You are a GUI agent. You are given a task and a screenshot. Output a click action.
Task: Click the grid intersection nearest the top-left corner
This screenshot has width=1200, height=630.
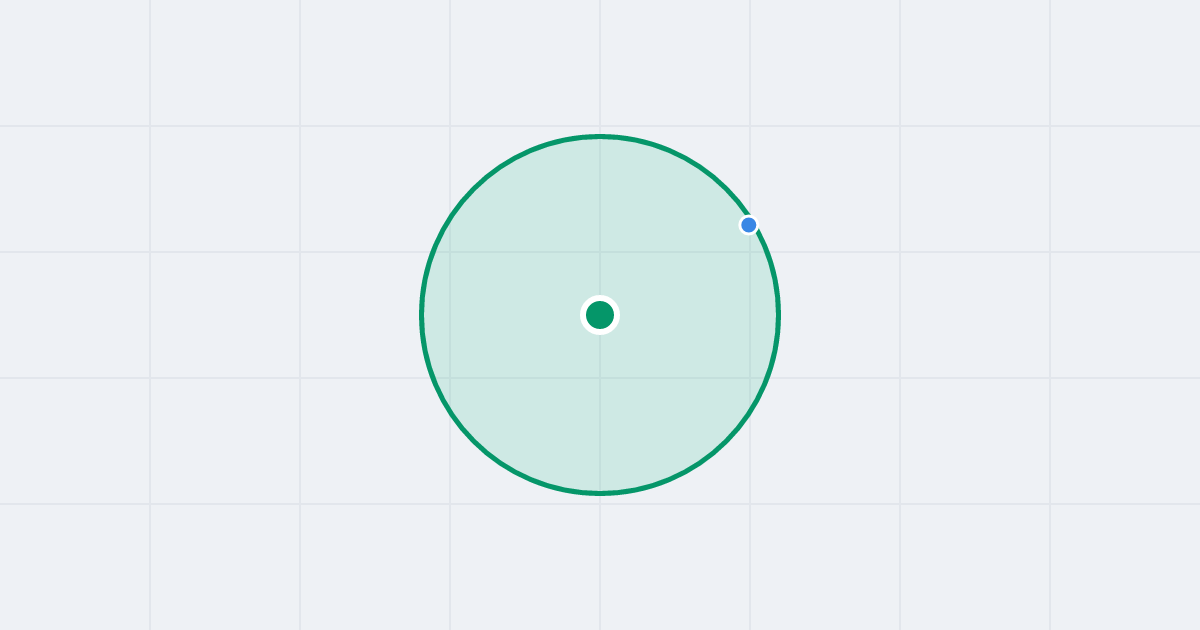tap(150, 126)
